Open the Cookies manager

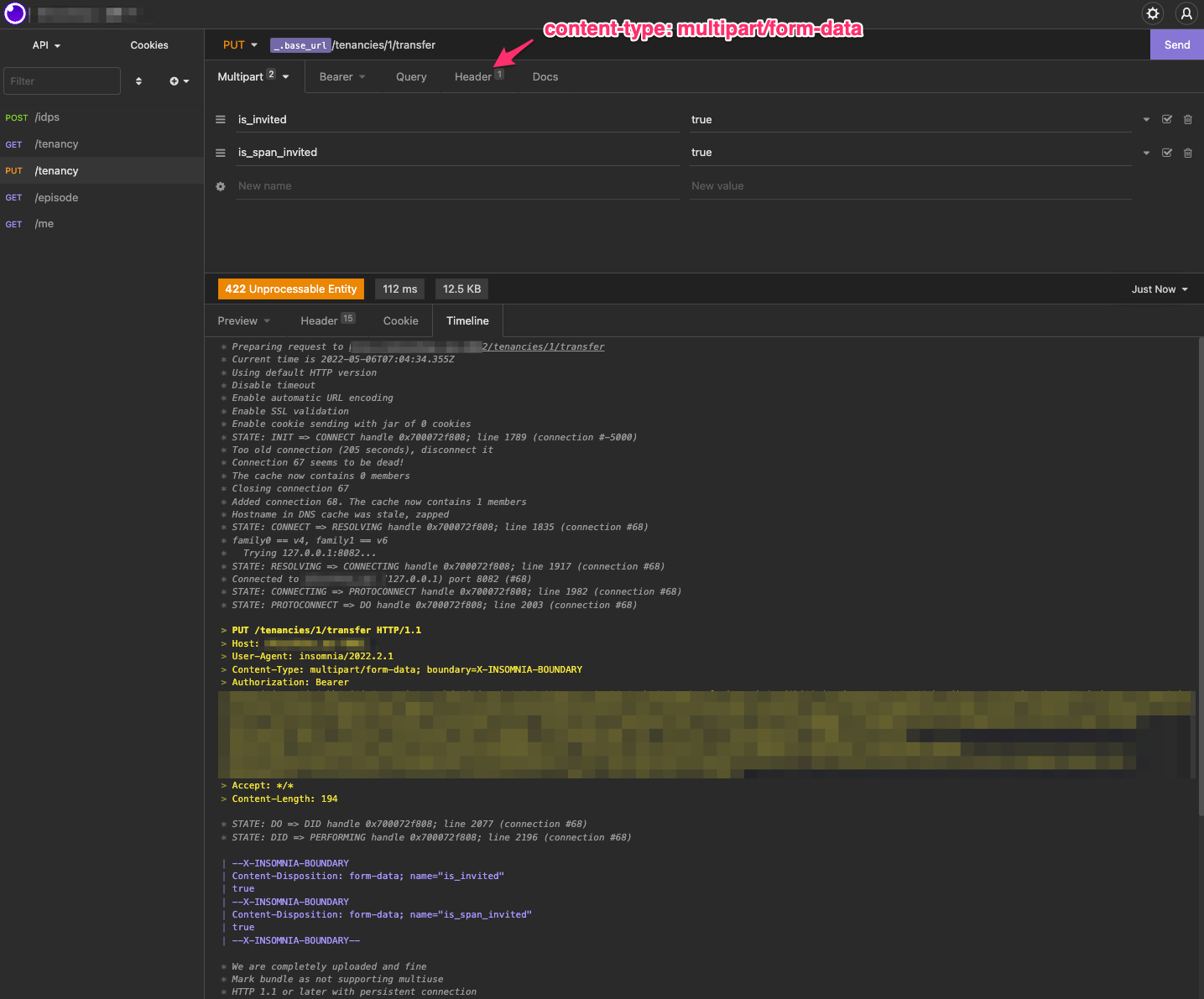[149, 45]
